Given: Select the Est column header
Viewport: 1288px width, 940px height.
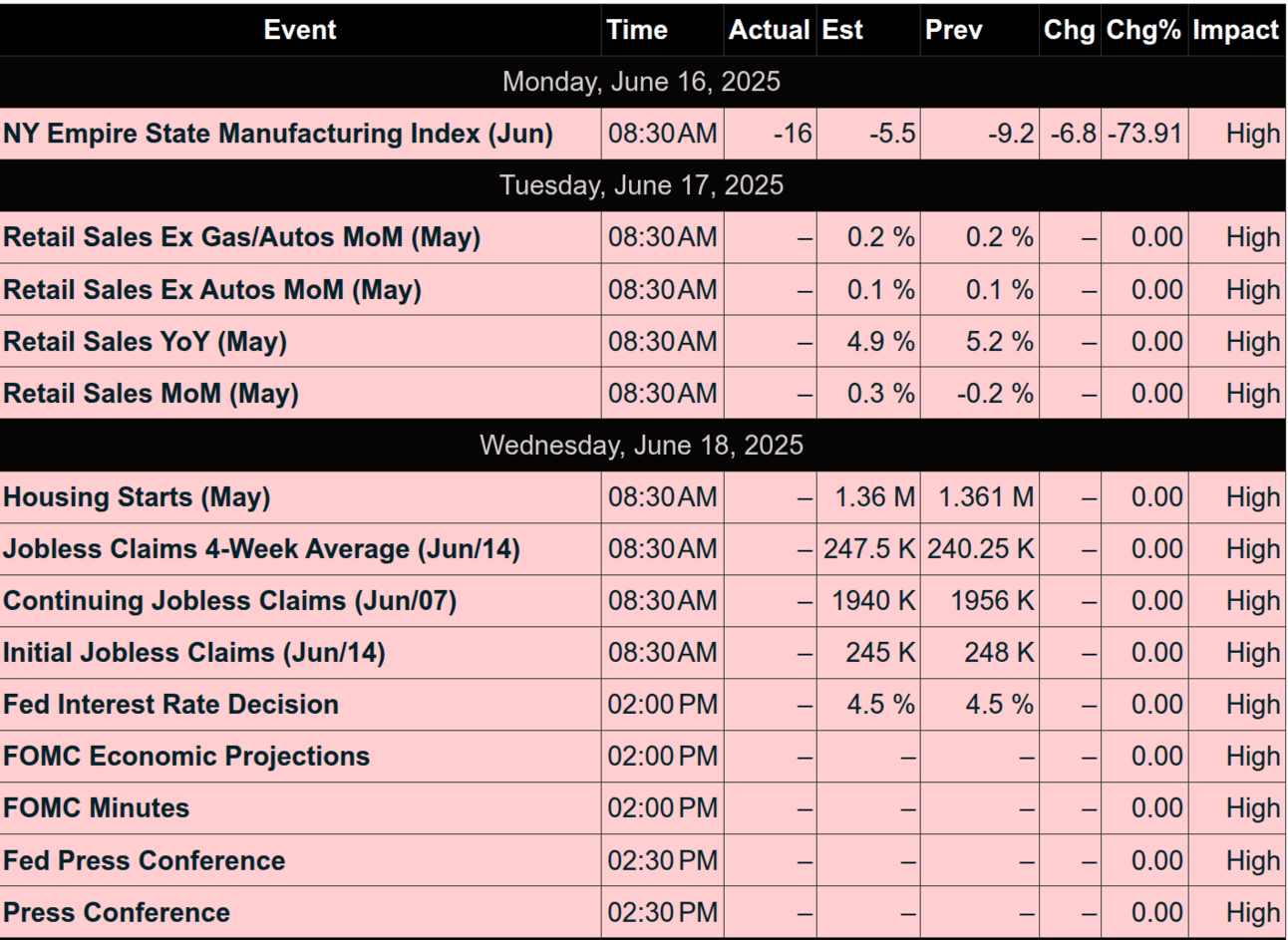Looking at the screenshot, I should tap(842, 30).
